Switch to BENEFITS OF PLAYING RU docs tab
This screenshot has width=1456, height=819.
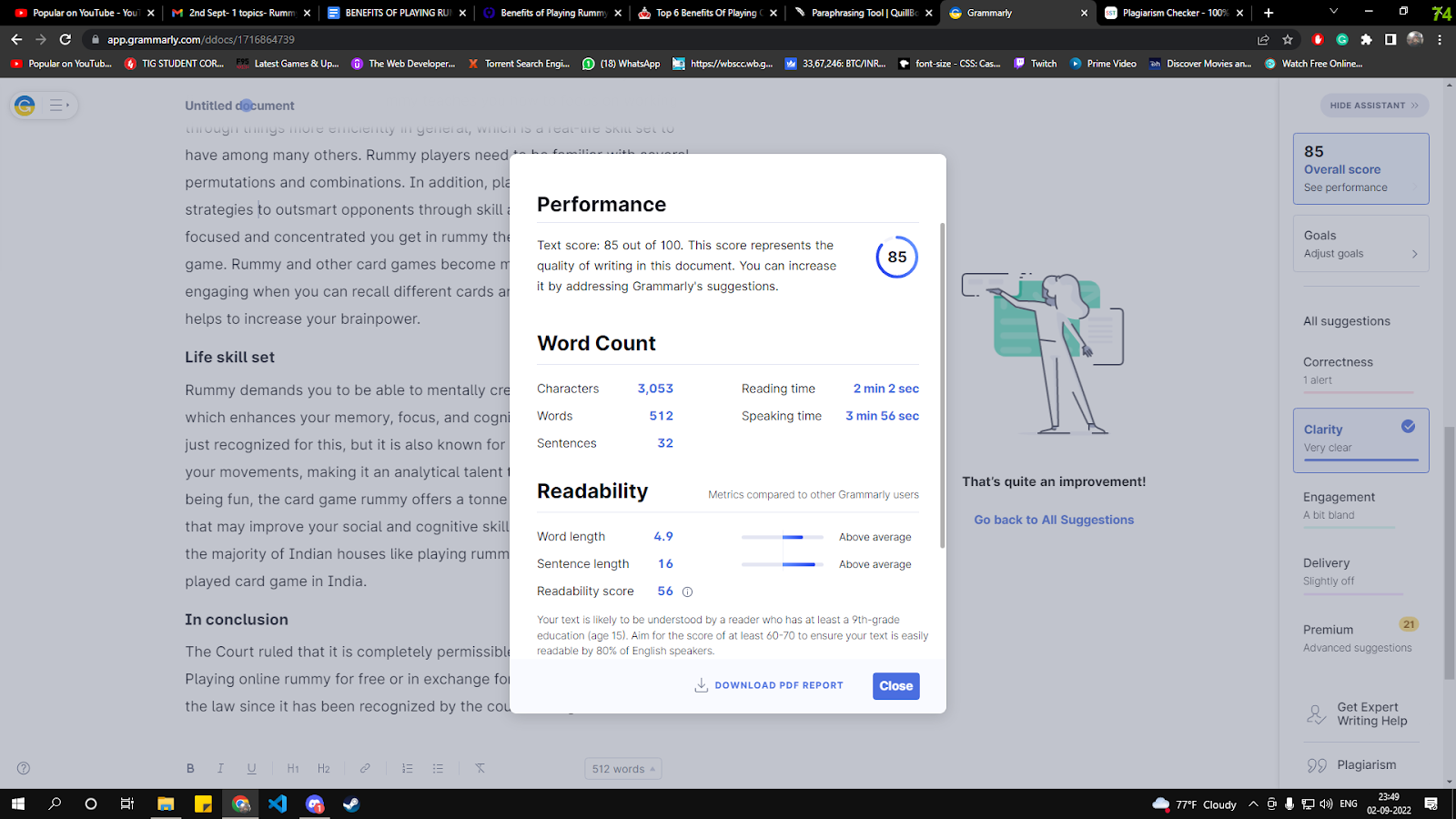[x=397, y=13]
